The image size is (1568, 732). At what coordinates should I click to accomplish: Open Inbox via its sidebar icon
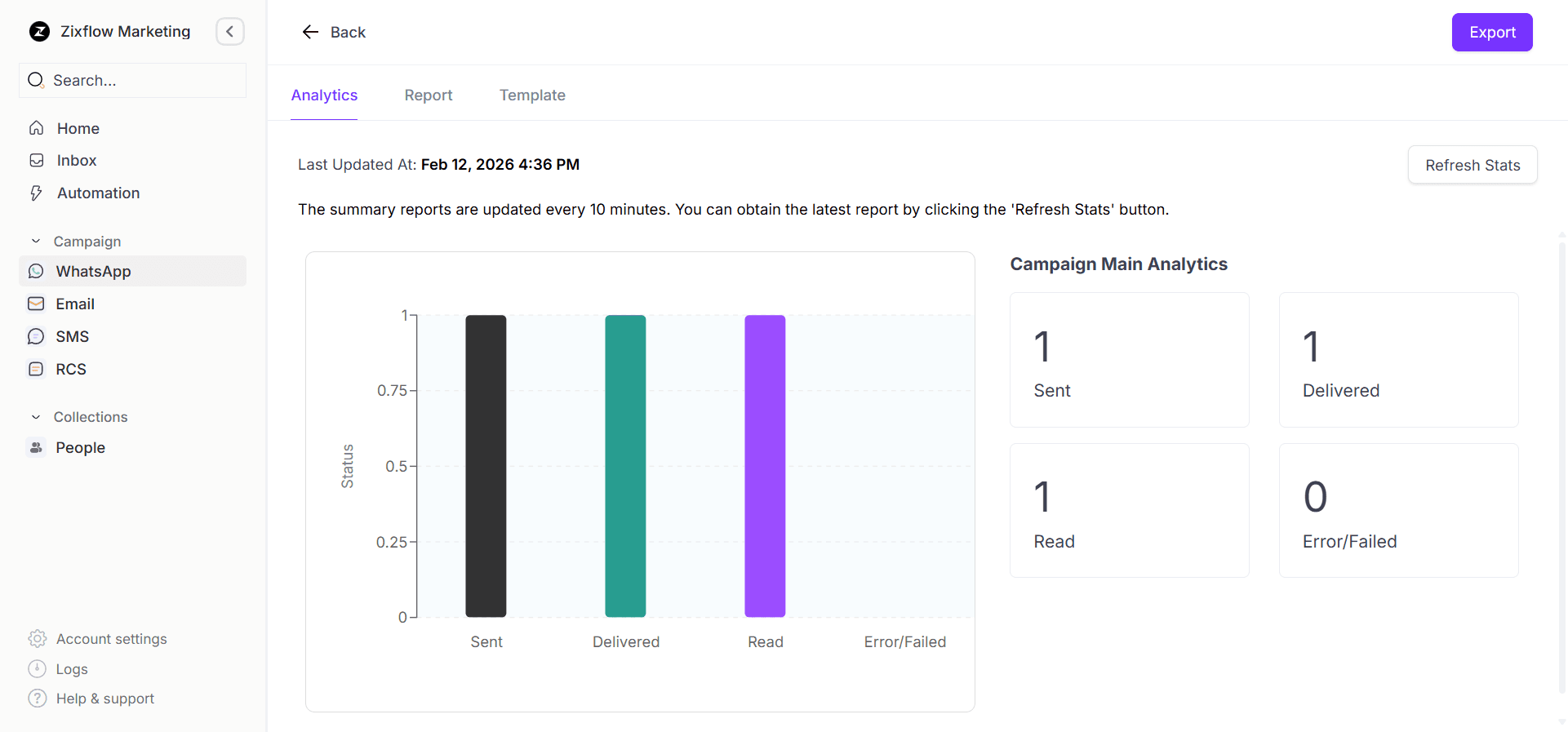[37, 161]
